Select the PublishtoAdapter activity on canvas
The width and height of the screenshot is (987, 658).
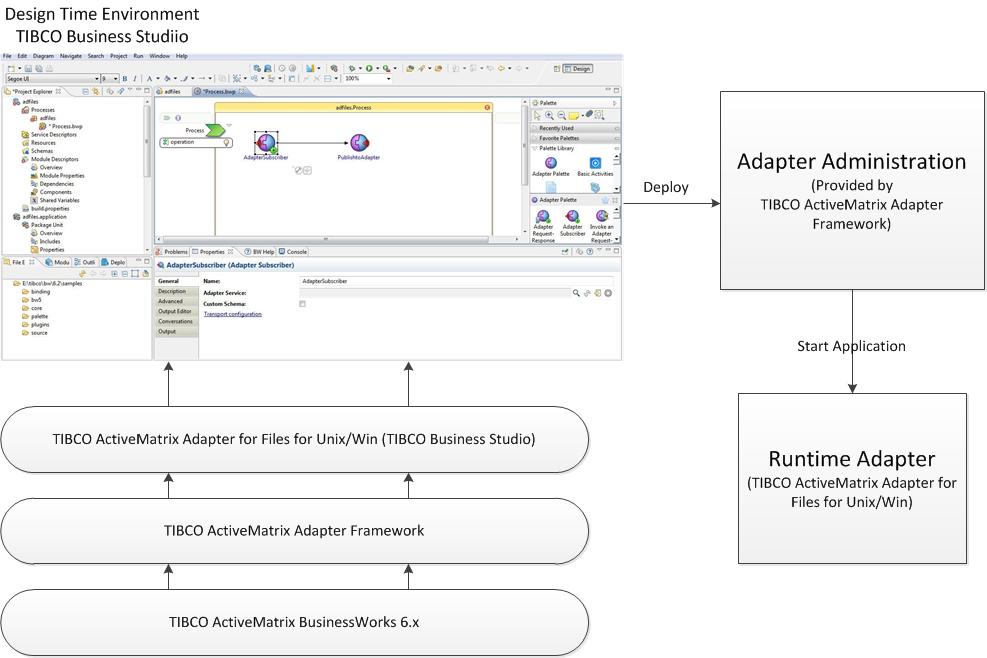pyautogui.click(x=359, y=143)
